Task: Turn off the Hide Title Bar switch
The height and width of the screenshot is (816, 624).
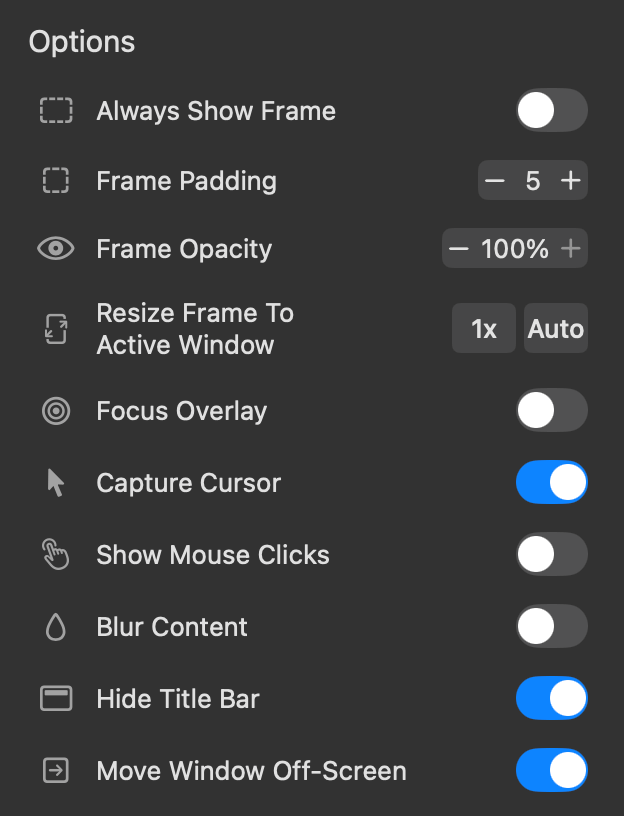Action: 551,698
